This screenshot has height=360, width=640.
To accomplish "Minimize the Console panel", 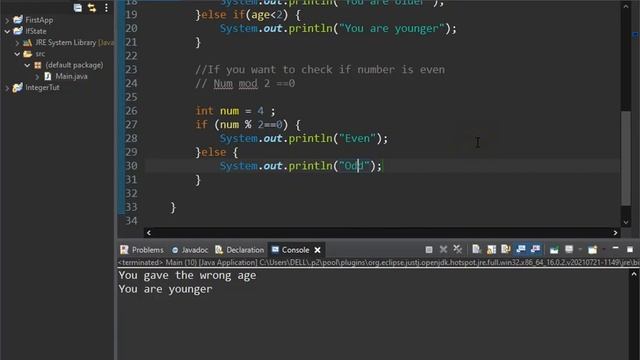I will [616, 249].
